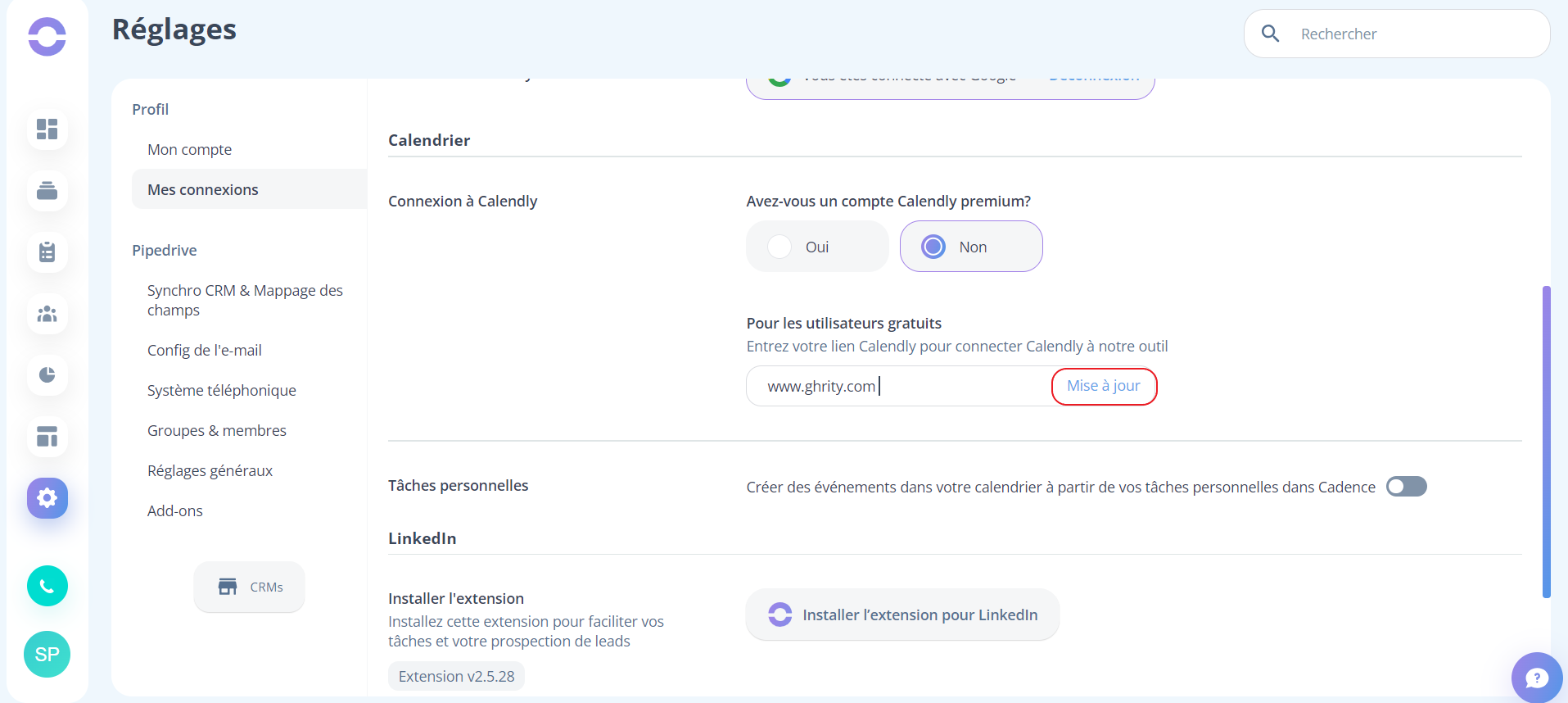This screenshot has height=703, width=1568.
Task: Click the Connexion à Calendly label
Action: [463, 202]
